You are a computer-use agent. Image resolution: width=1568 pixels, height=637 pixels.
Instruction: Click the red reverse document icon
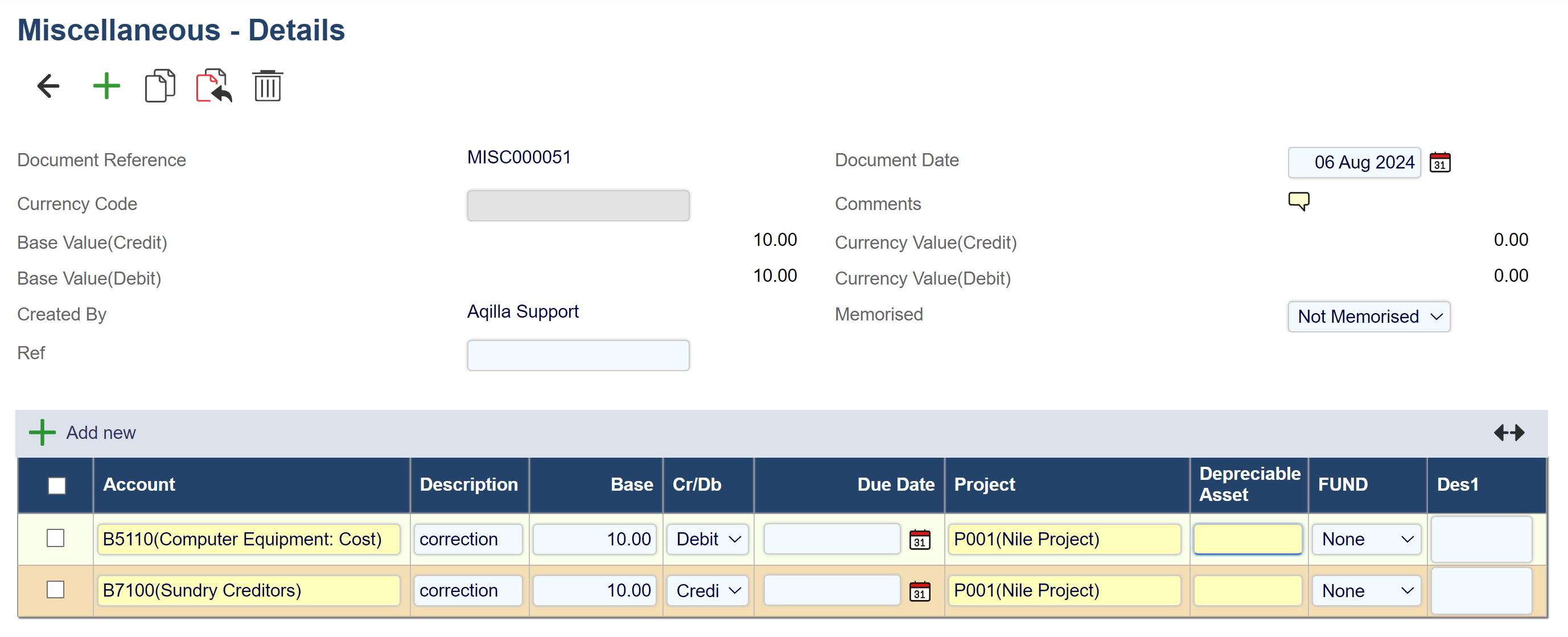tap(213, 86)
